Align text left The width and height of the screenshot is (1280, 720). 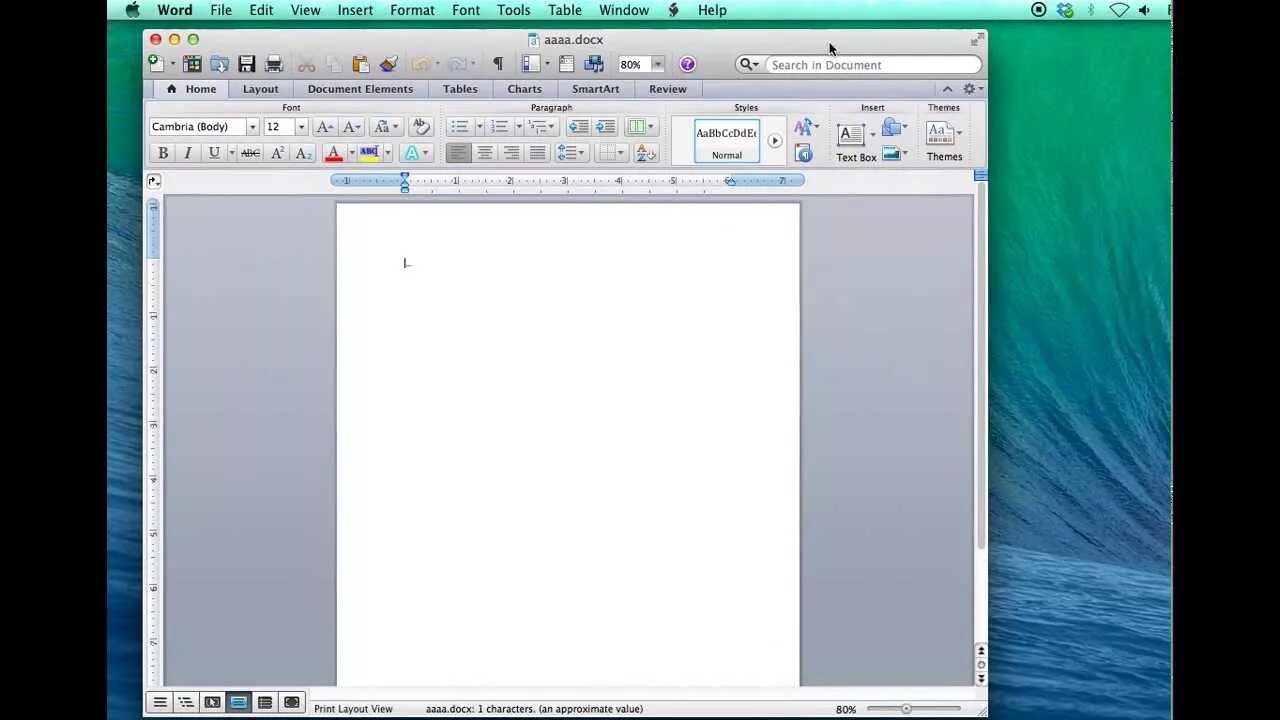coord(458,153)
